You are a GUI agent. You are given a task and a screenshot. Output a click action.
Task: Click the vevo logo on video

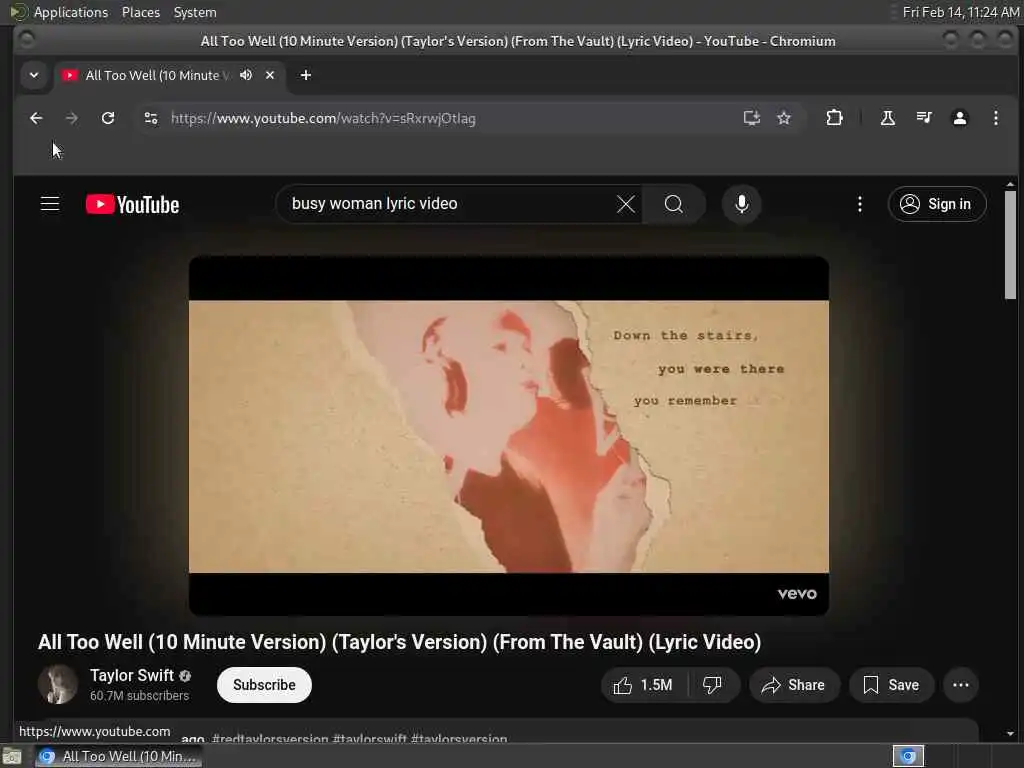[797, 594]
